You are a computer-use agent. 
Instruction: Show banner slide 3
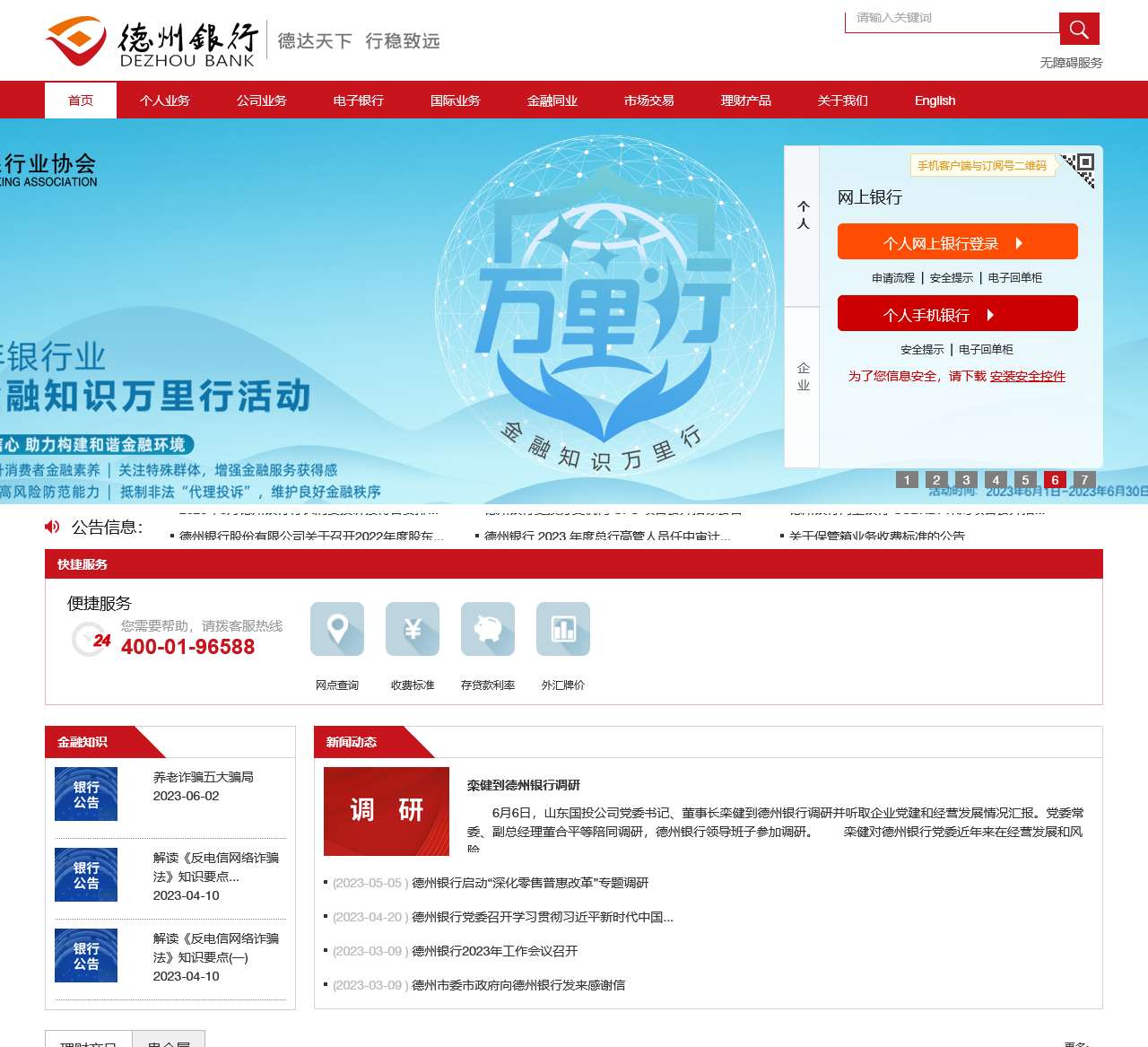pos(966,480)
